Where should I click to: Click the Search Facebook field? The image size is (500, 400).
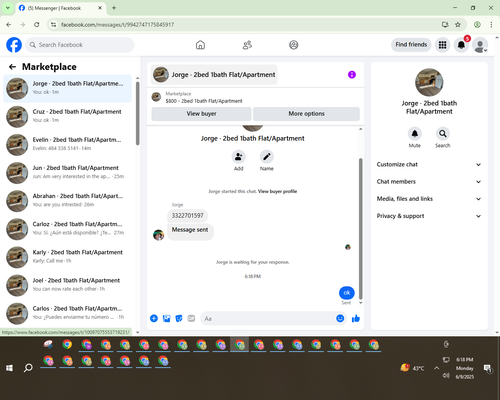click(80, 45)
